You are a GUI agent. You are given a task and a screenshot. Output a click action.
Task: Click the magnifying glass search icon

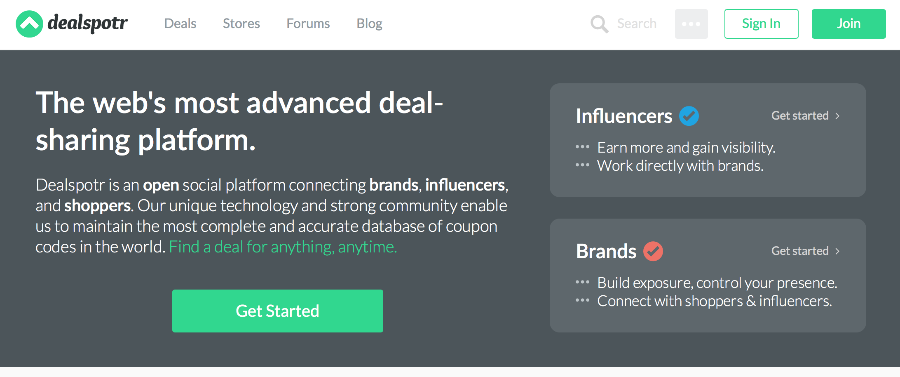[x=599, y=24]
